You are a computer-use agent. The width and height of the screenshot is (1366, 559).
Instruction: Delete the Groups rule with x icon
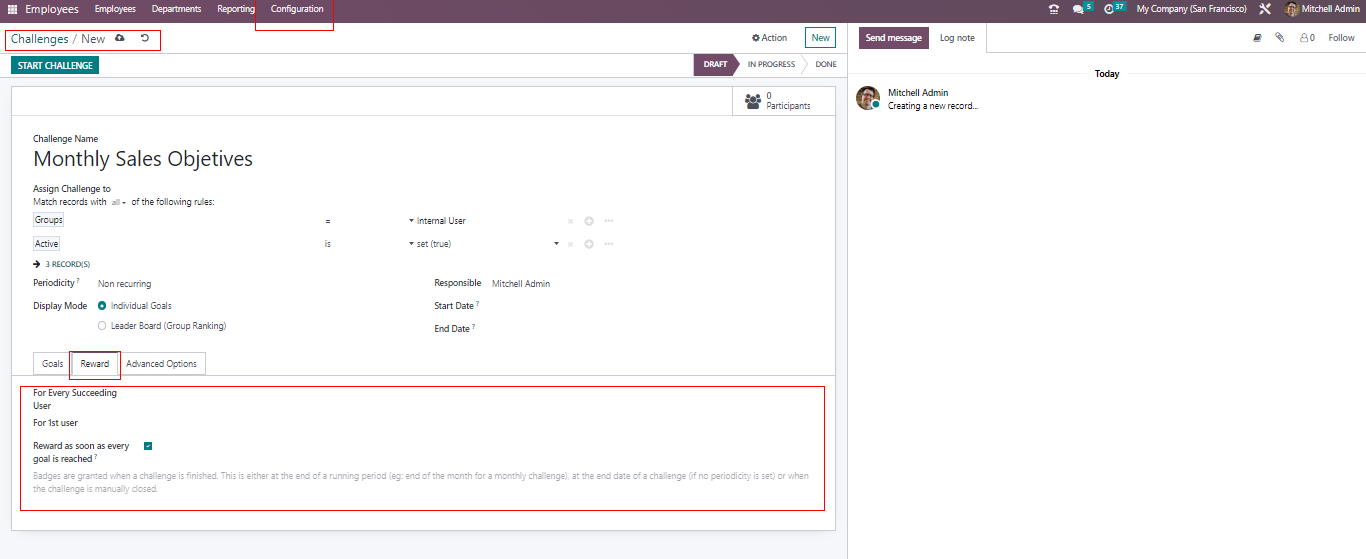pos(570,221)
